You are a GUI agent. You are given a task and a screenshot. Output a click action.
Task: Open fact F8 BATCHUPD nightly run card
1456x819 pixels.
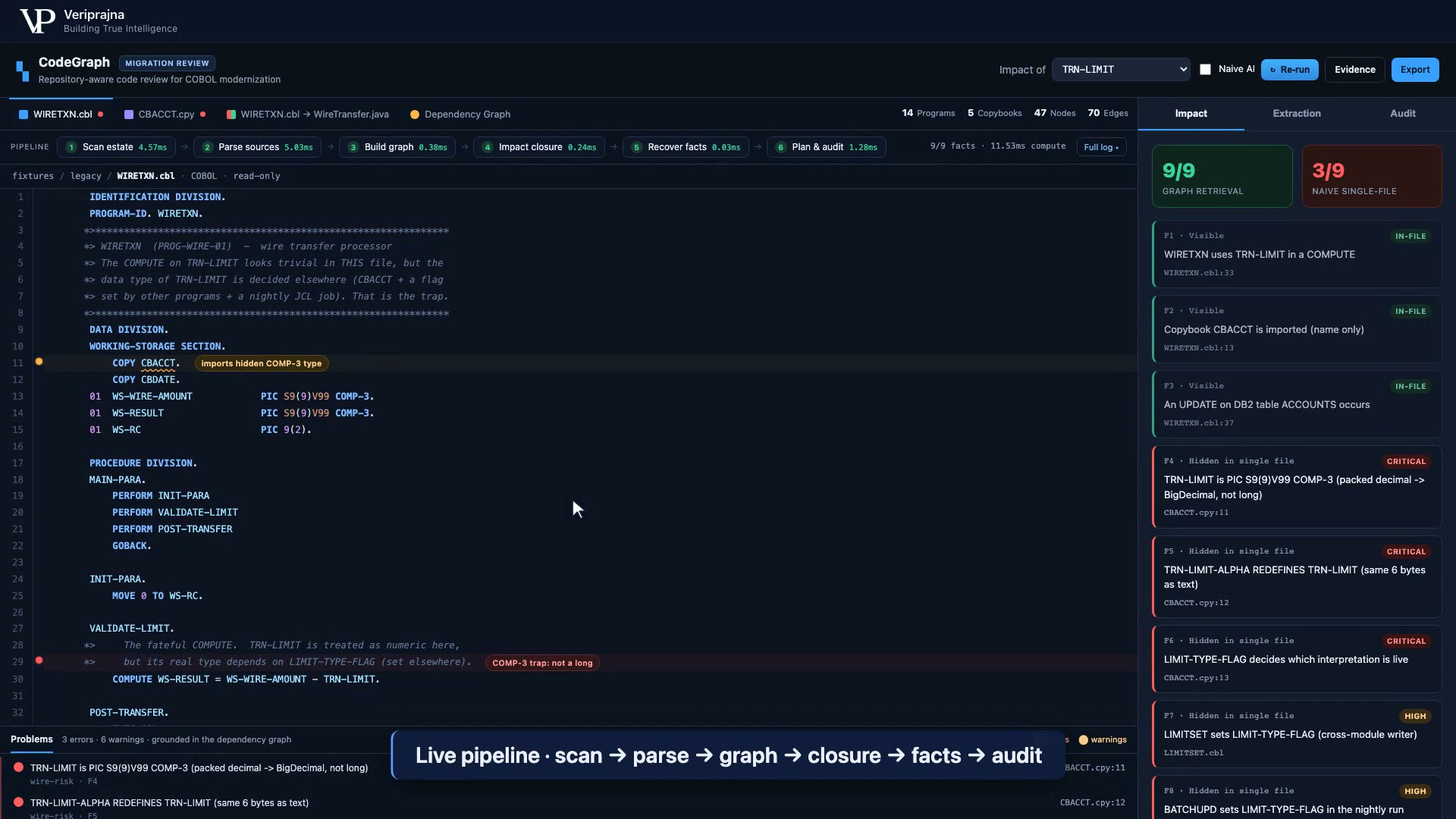click(x=1297, y=798)
